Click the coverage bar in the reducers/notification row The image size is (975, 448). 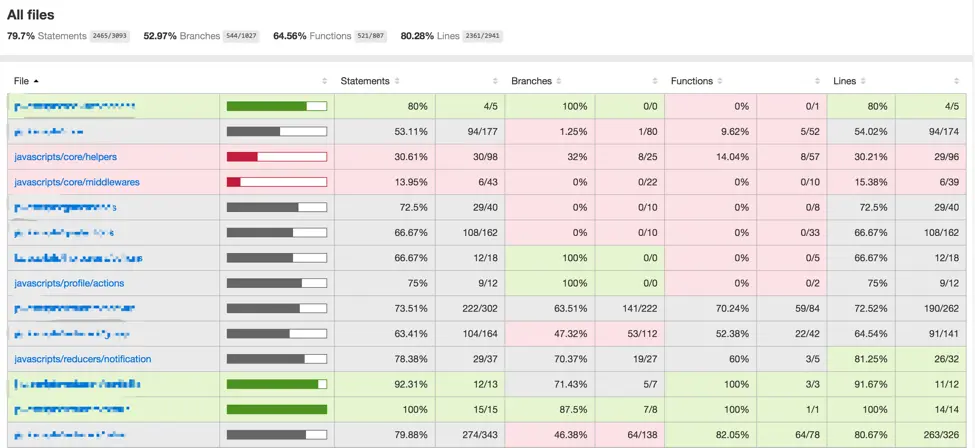tap(277, 359)
